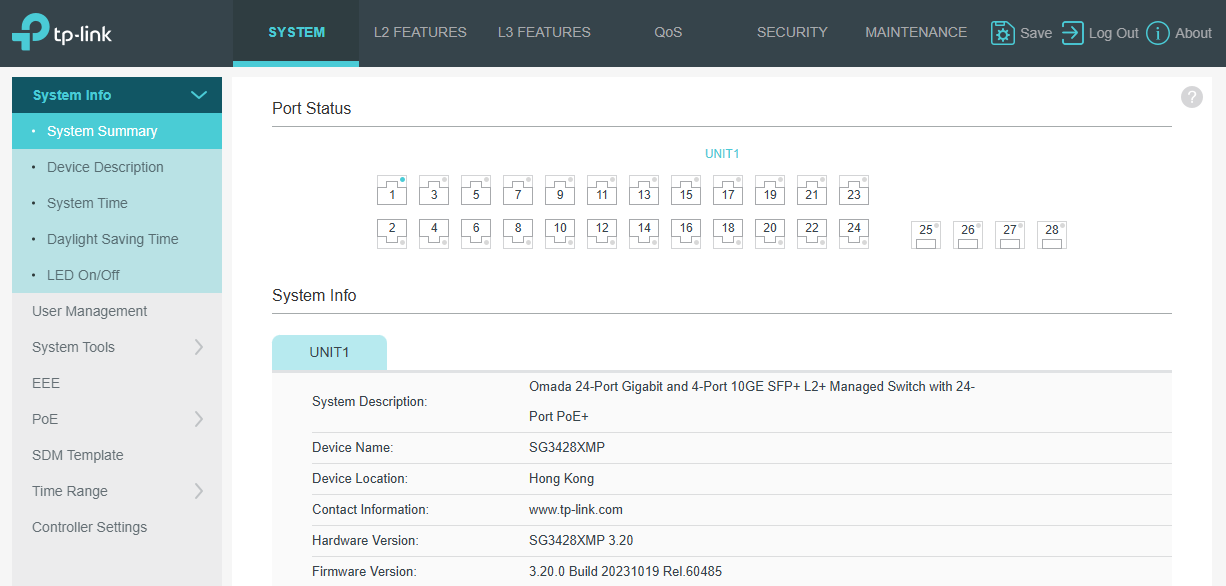
Task: Click the SG3428XMP device name value
Action: click(567, 447)
